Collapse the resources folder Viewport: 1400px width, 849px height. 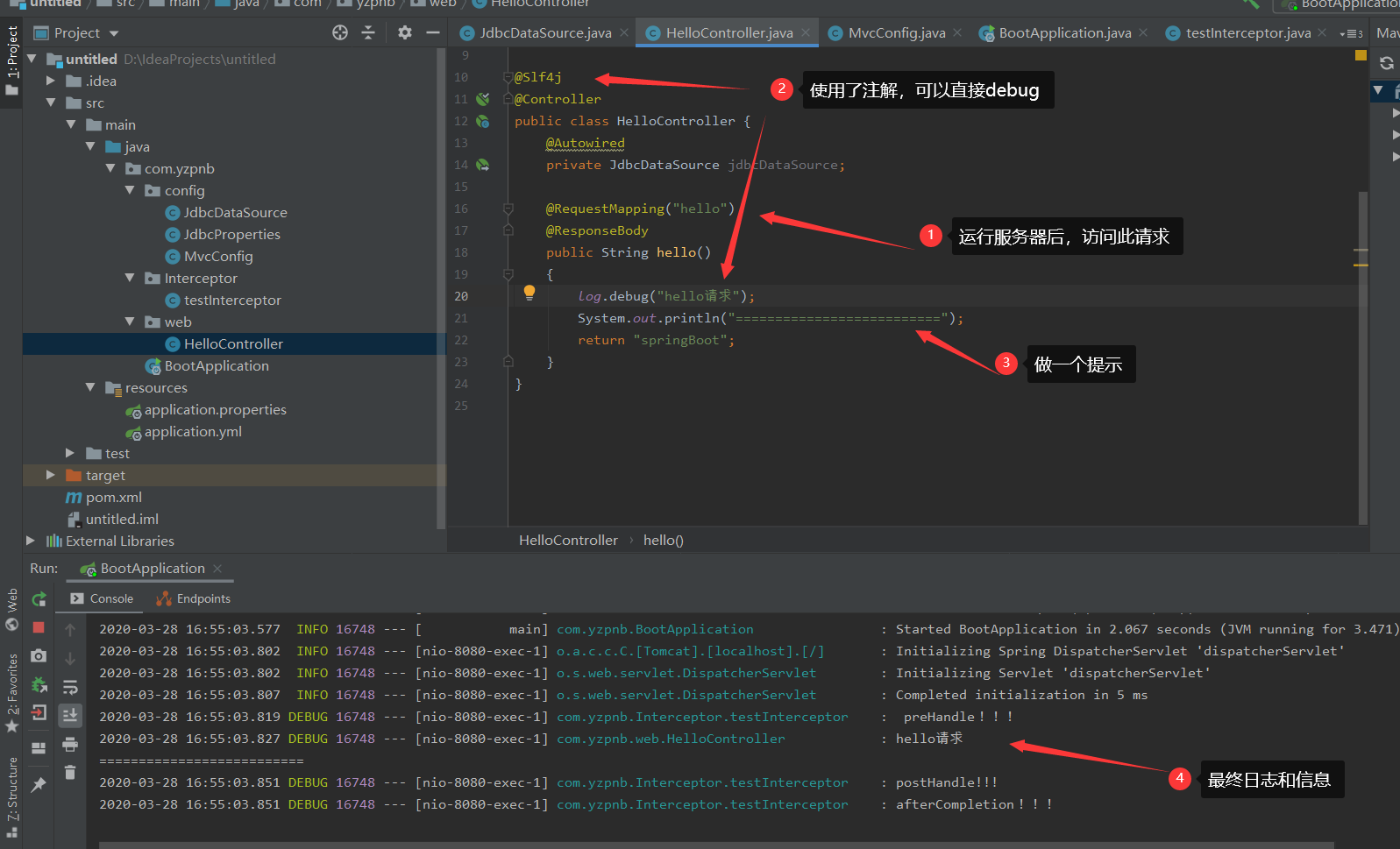[90, 387]
